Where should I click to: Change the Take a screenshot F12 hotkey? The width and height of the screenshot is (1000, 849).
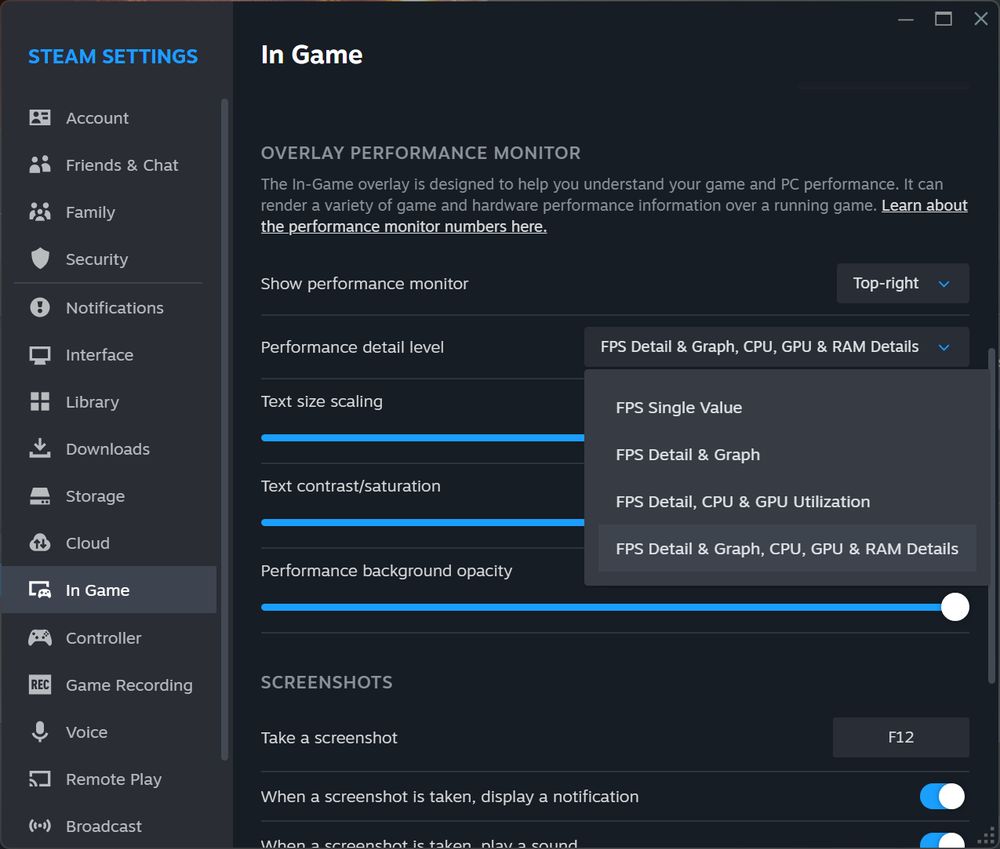901,737
